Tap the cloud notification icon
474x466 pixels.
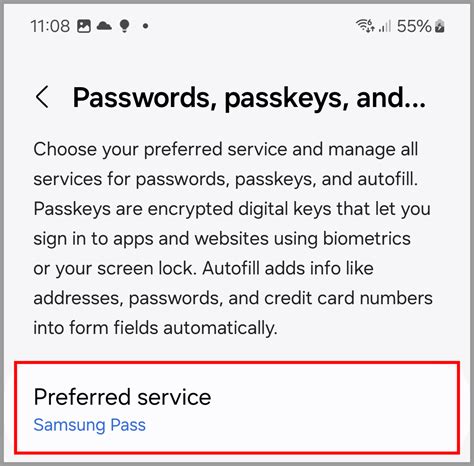coord(104,26)
